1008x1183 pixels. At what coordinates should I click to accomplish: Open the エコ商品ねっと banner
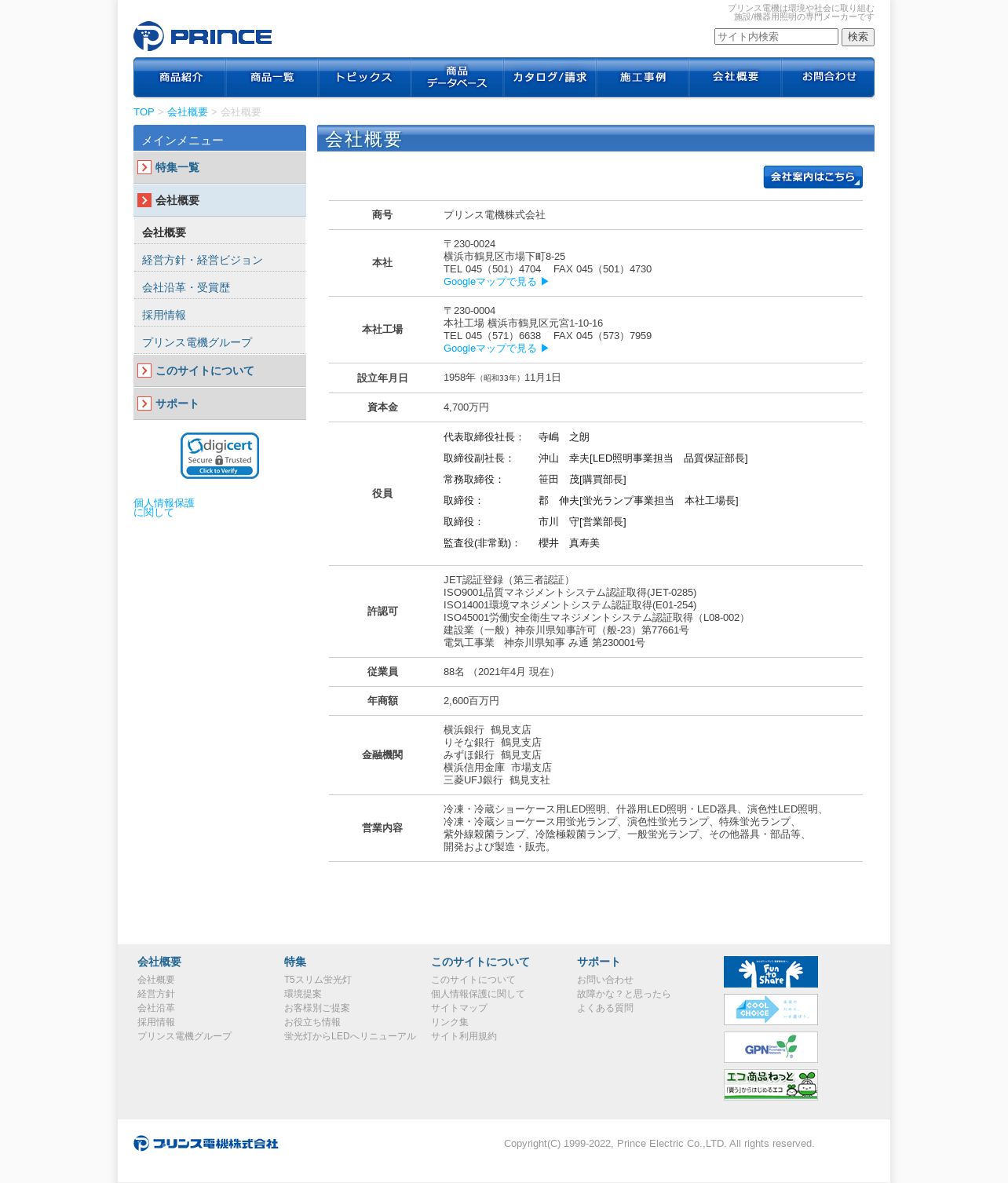pyautogui.click(x=771, y=1084)
